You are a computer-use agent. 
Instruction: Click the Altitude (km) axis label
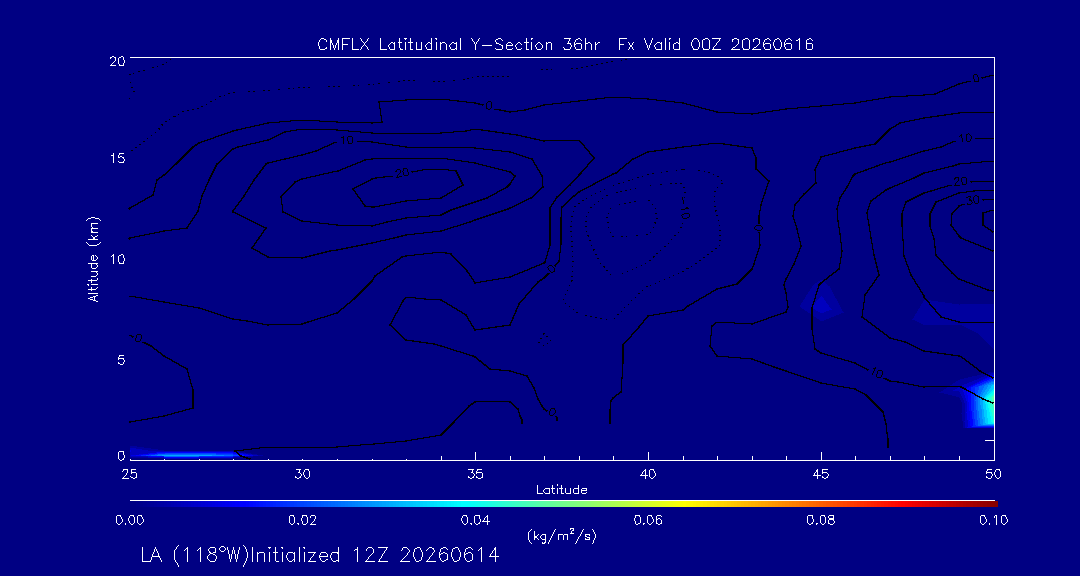point(93,258)
